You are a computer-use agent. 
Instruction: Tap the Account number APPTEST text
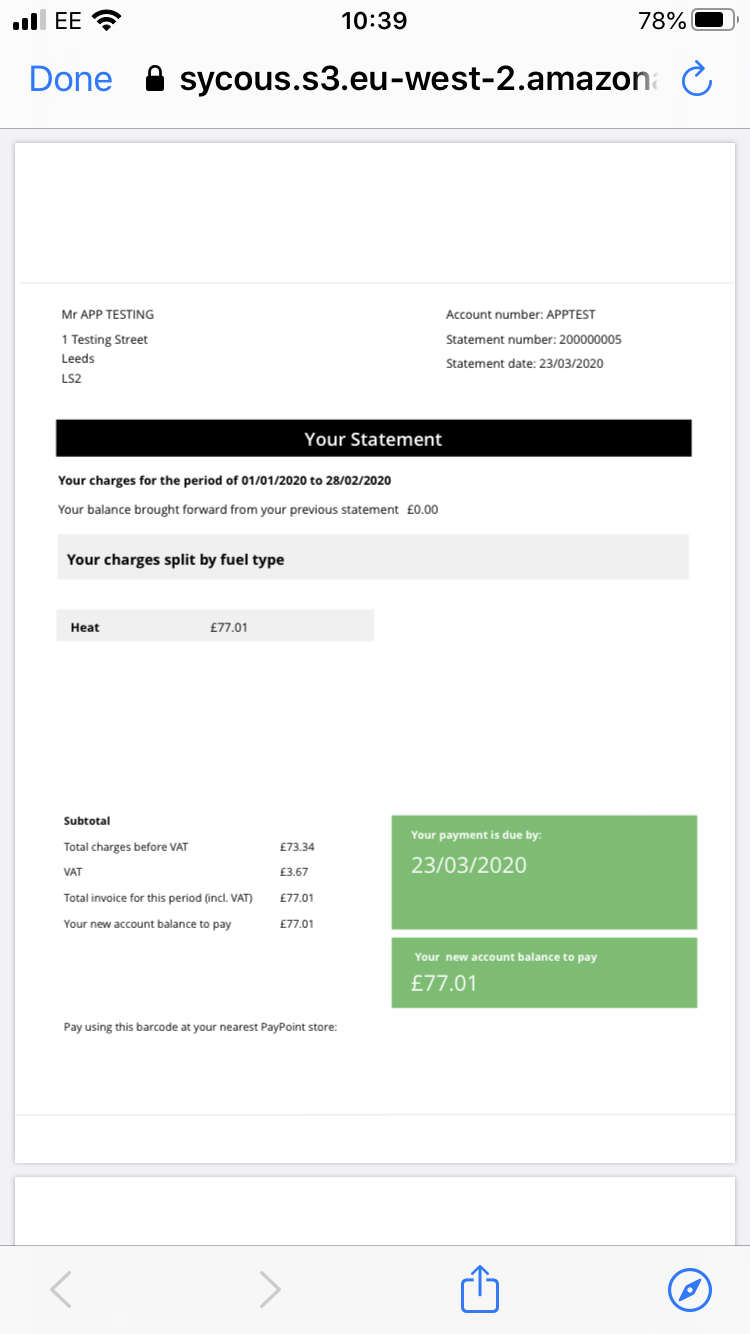pyautogui.click(x=521, y=315)
